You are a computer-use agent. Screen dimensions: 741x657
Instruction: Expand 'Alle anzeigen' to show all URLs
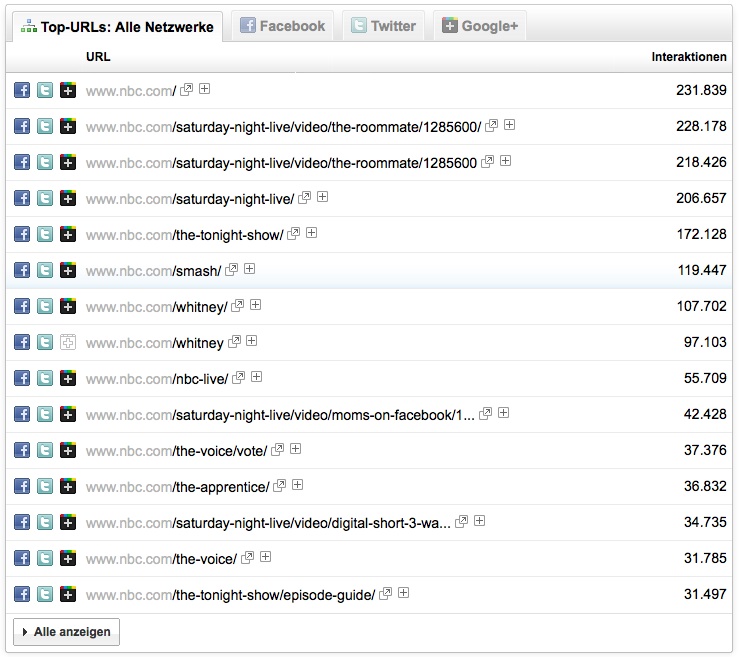(66, 632)
